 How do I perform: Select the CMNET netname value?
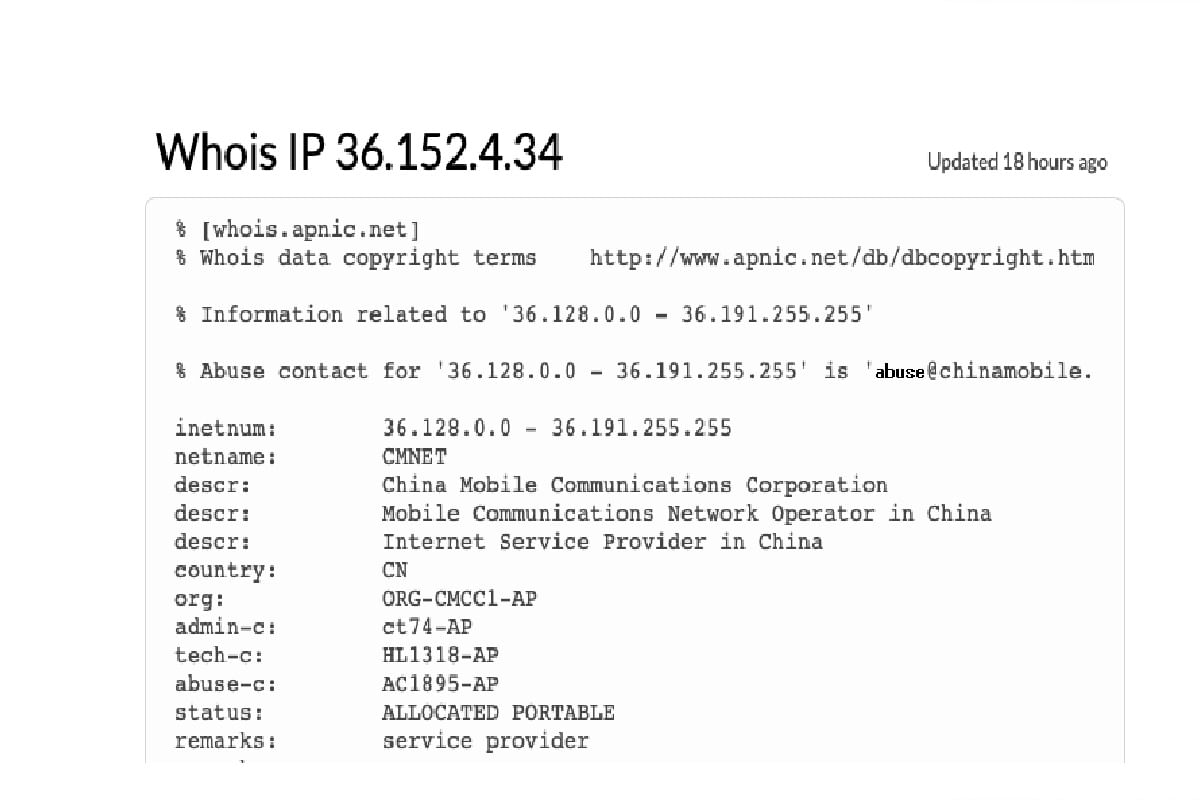(x=415, y=457)
